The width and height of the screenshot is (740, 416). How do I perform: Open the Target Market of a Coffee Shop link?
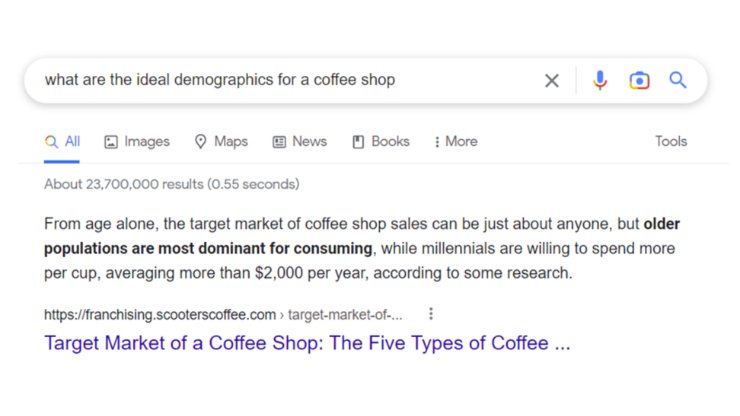[307, 343]
